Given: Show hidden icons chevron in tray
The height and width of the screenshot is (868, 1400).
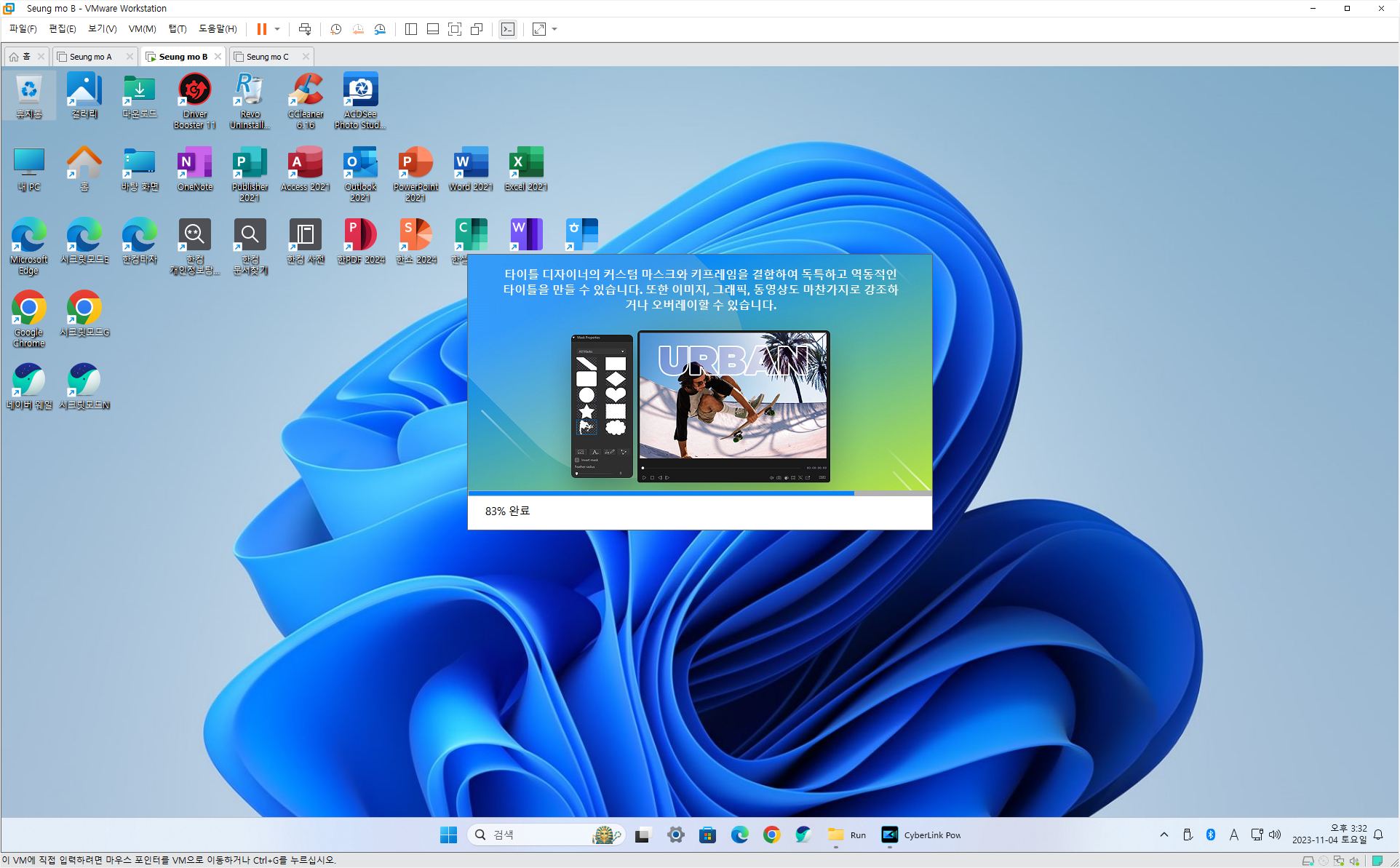Looking at the screenshot, I should [1164, 835].
